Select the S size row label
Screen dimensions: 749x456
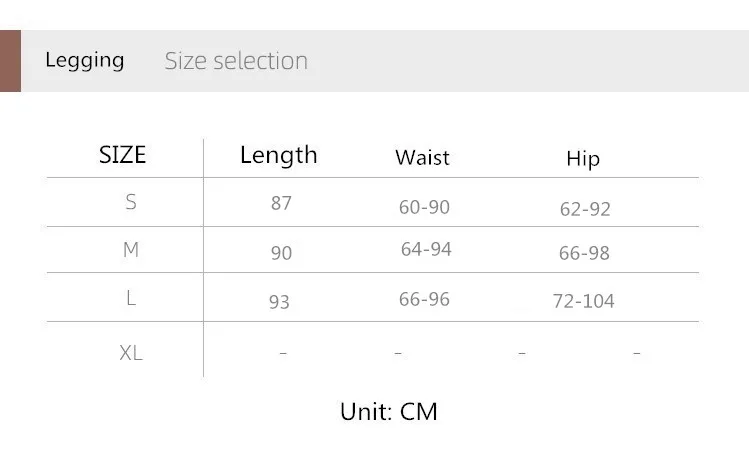(x=131, y=202)
